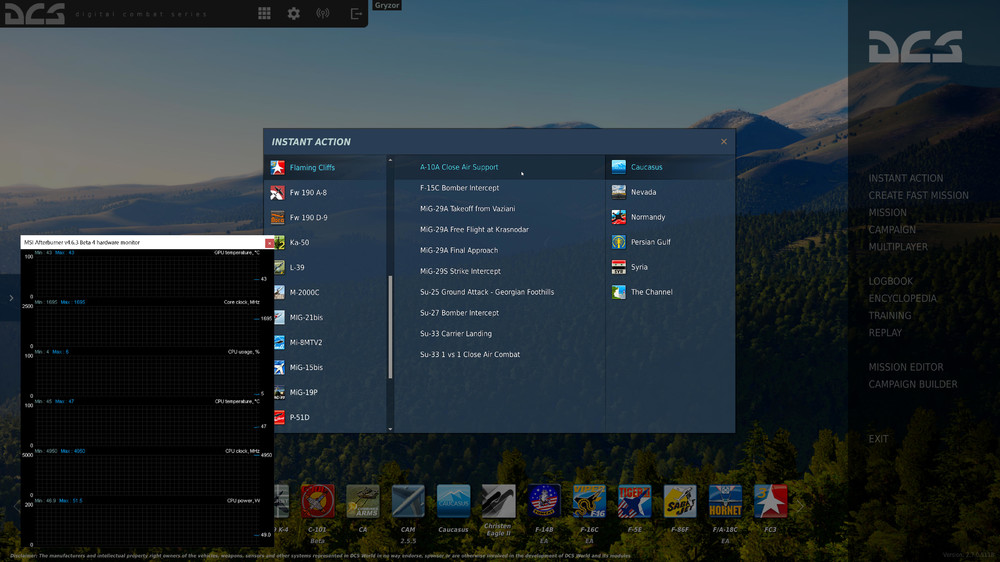
Task: Select MiG-15bis module
Action: (x=330, y=367)
